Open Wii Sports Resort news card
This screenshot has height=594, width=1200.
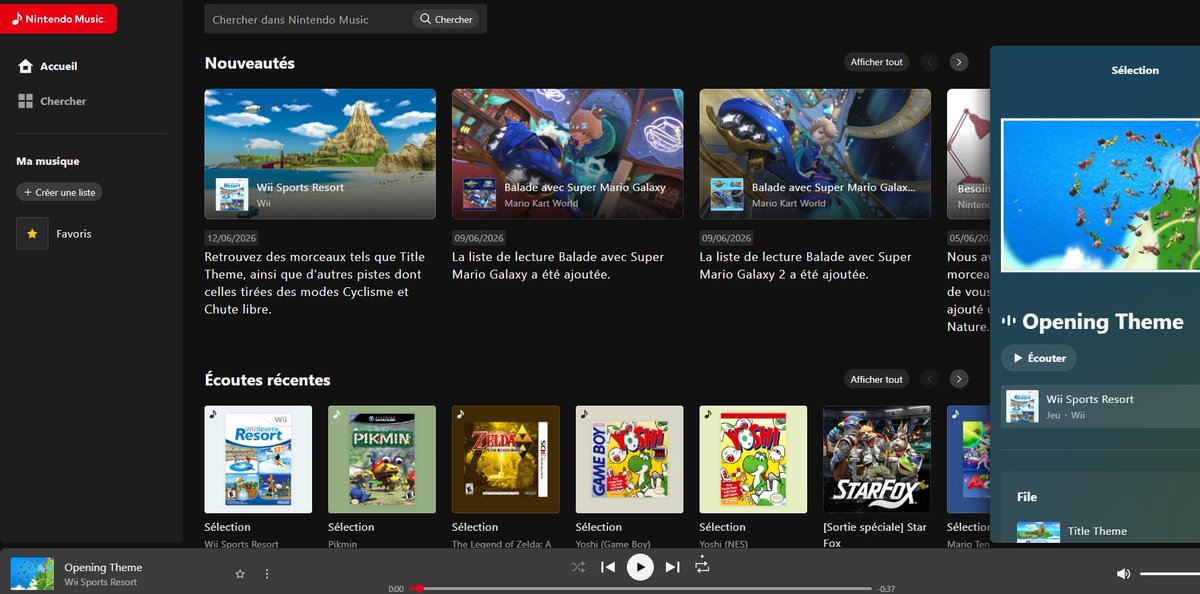pos(320,154)
